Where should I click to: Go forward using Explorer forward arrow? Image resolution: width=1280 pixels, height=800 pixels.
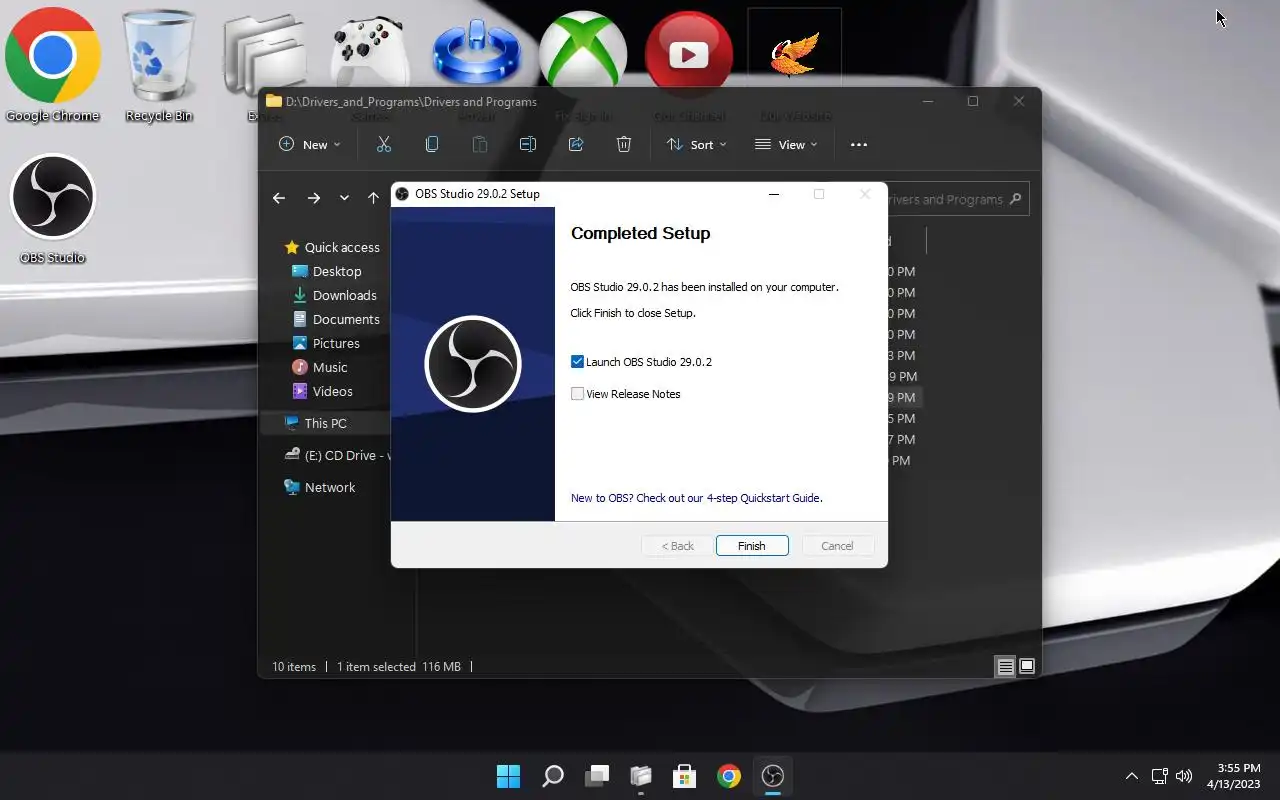coord(314,198)
